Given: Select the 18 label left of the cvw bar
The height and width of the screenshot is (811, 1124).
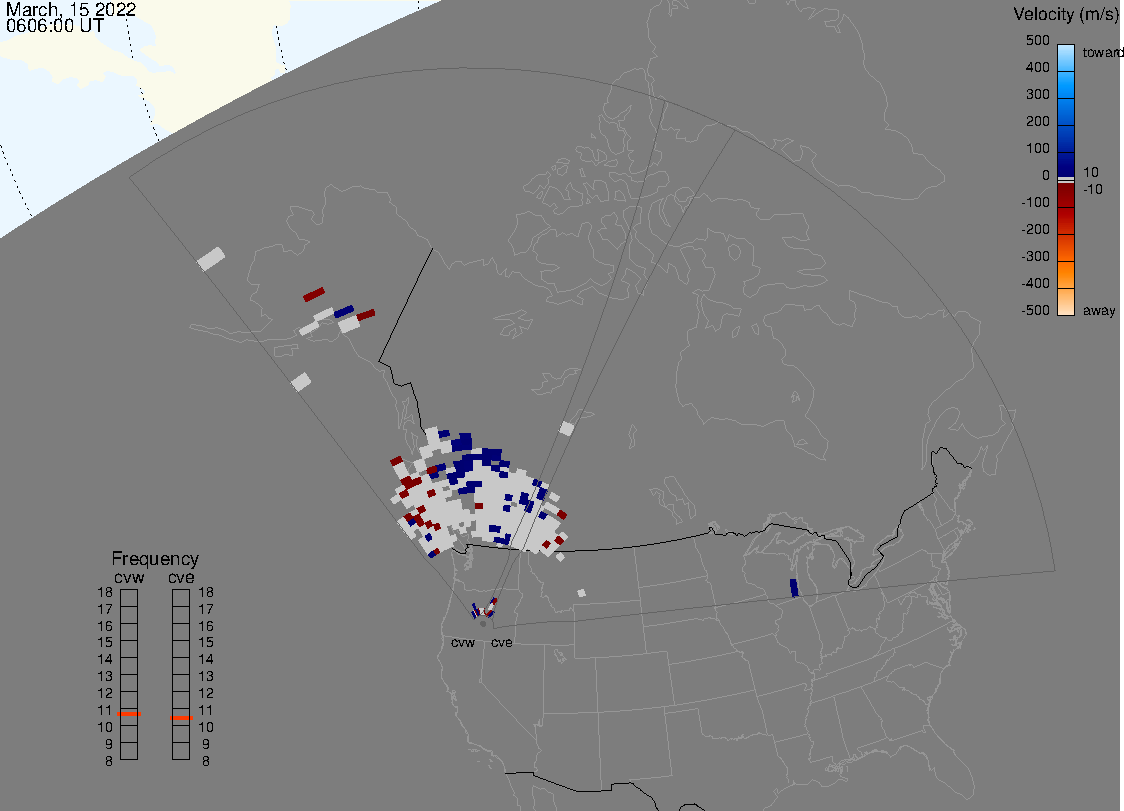Looking at the screenshot, I should click(105, 592).
